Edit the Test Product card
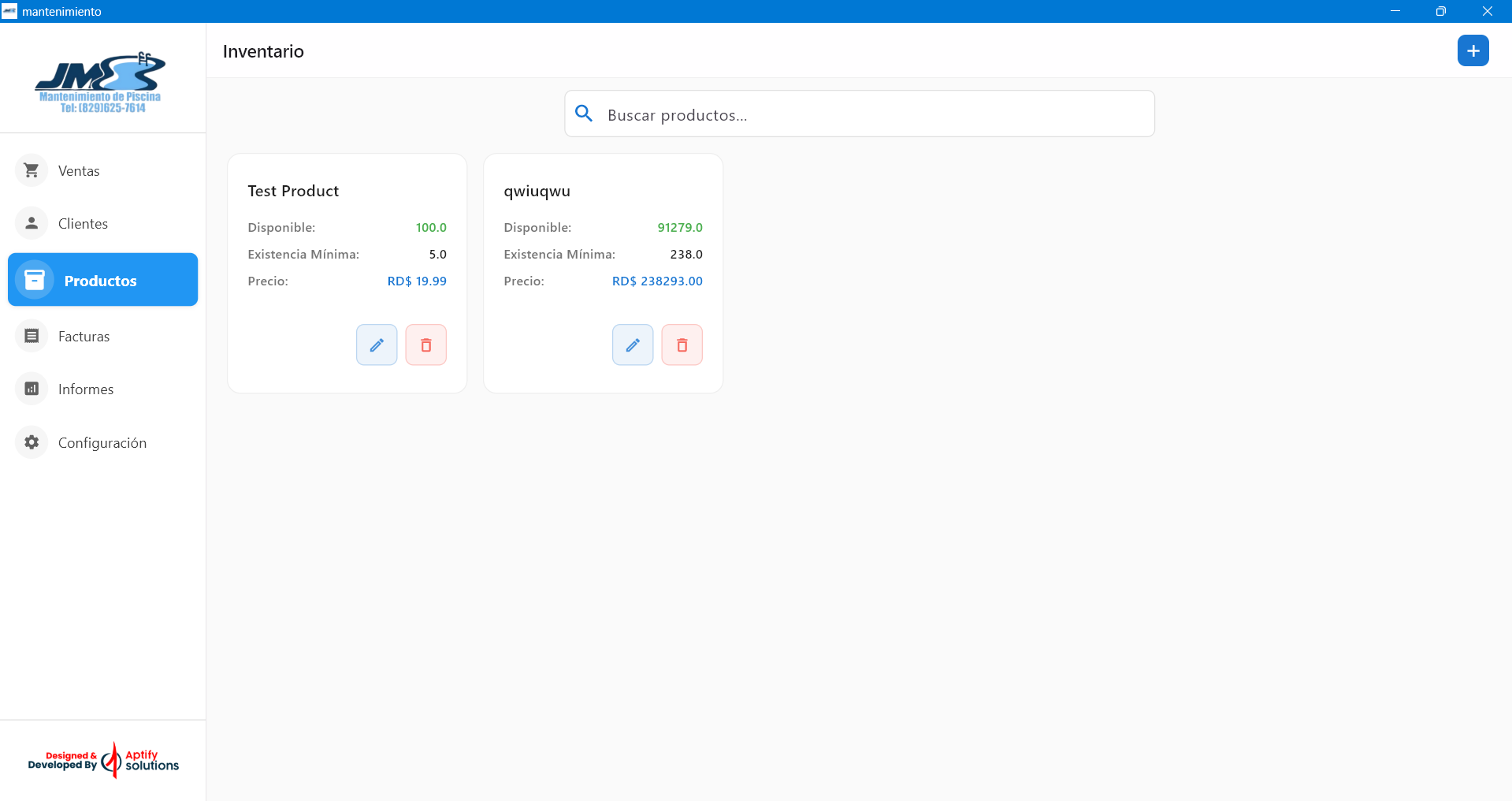The width and height of the screenshot is (1512, 801). pyautogui.click(x=377, y=345)
